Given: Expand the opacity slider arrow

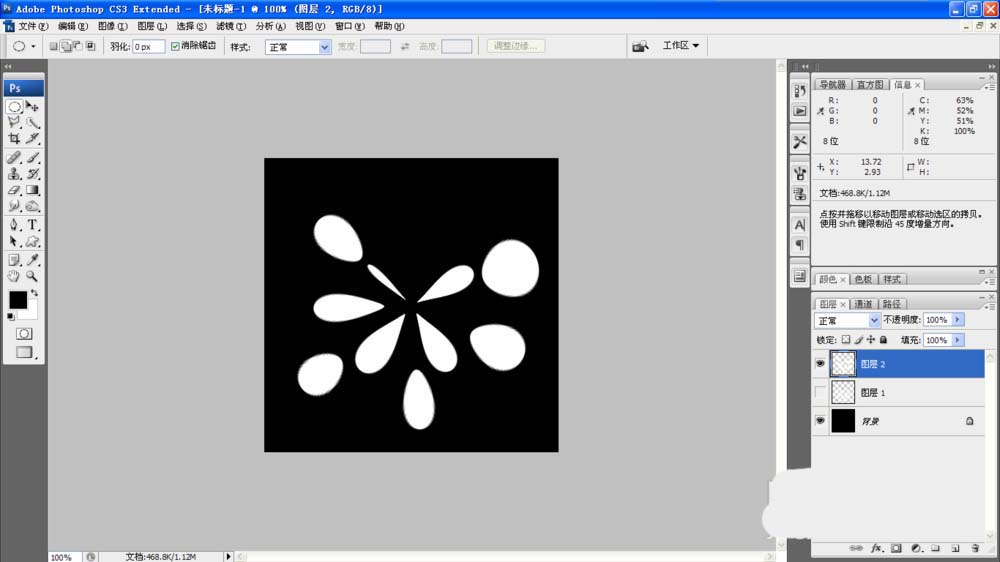Looking at the screenshot, I should [x=957, y=320].
